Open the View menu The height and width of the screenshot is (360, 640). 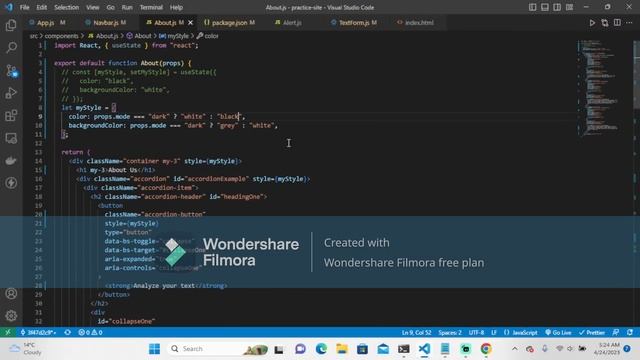click(93, 7)
